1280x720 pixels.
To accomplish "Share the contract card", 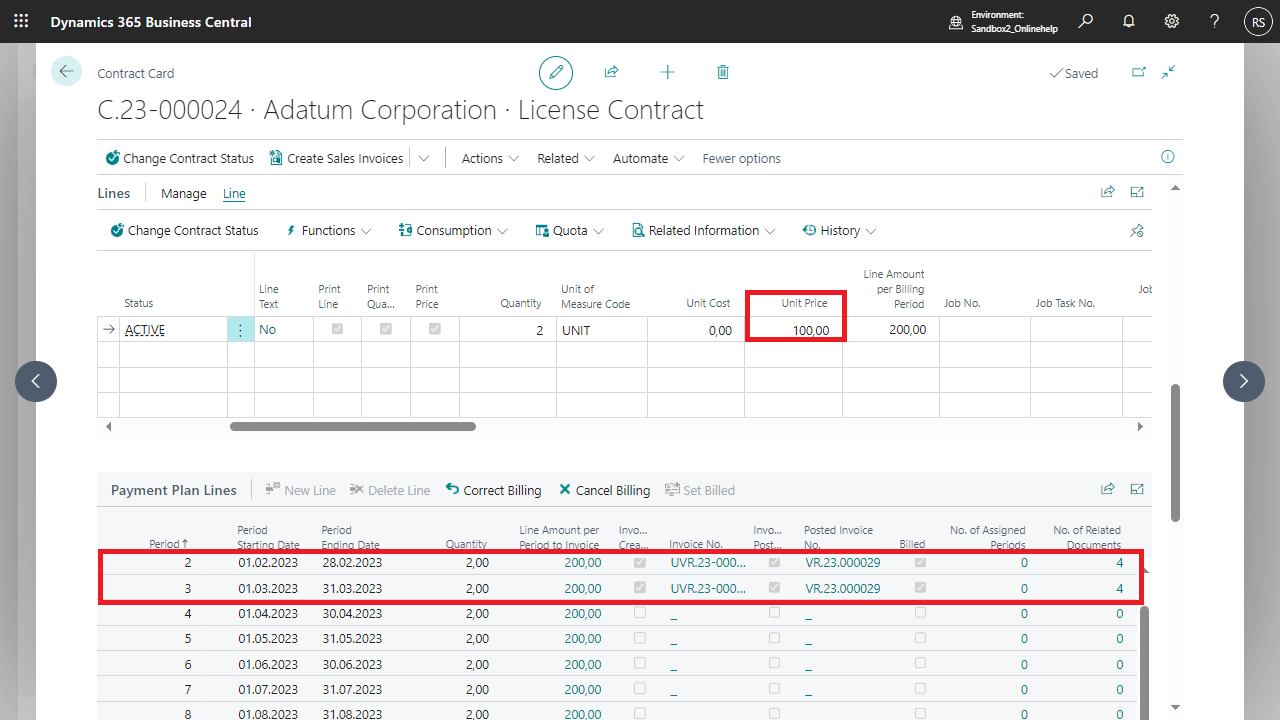I will coord(611,72).
